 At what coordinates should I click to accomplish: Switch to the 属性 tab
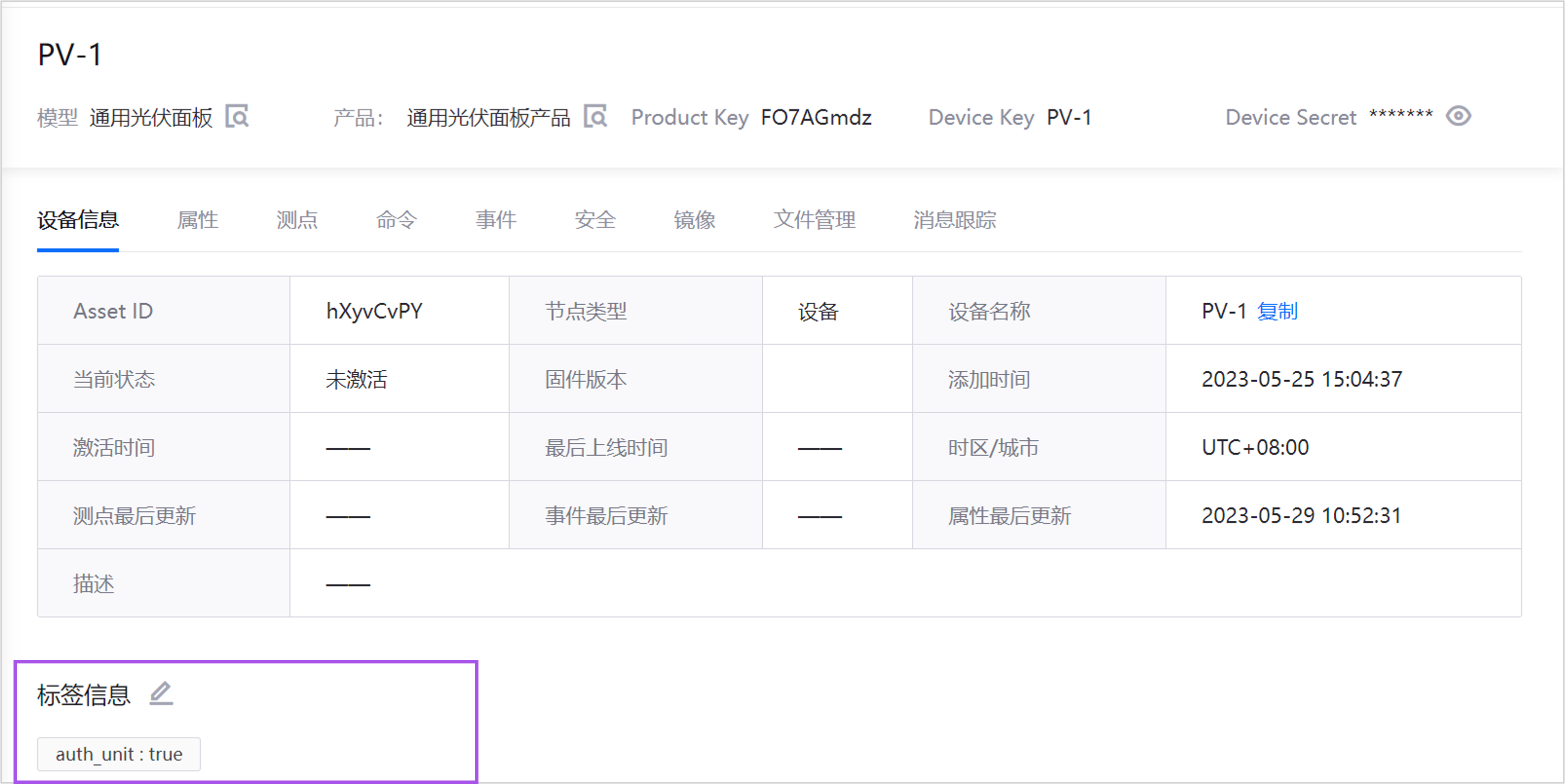pyautogui.click(x=198, y=220)
